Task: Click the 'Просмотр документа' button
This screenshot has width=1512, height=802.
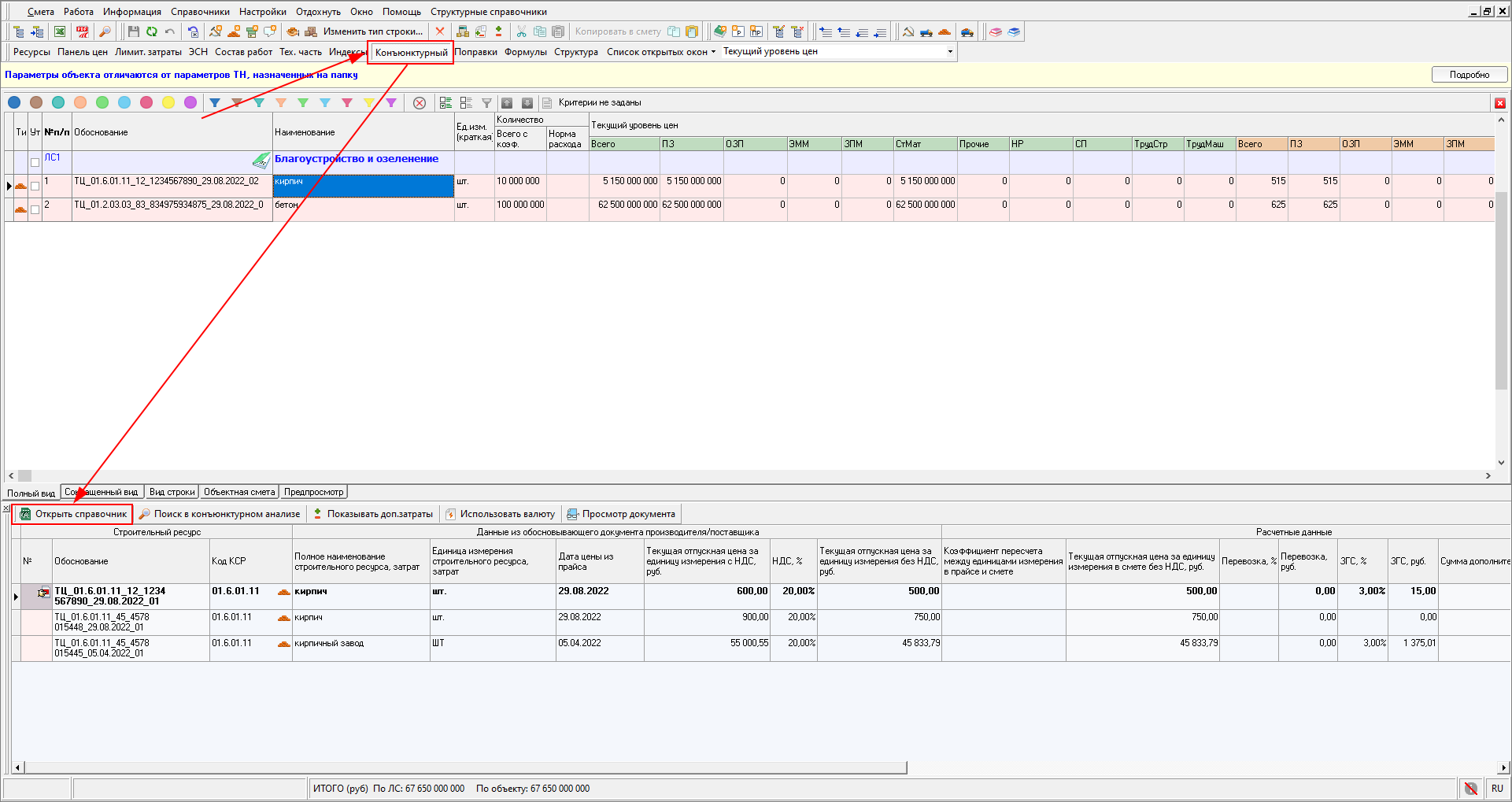Action: 621,514
